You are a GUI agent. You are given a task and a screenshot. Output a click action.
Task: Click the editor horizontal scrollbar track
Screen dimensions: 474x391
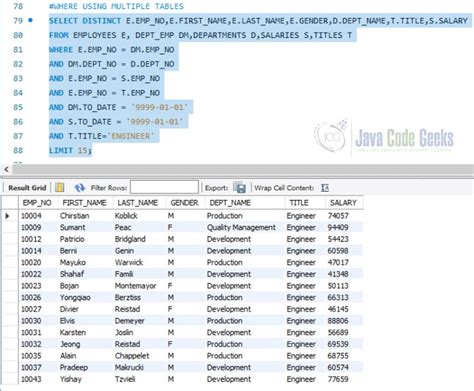point(243,169)
